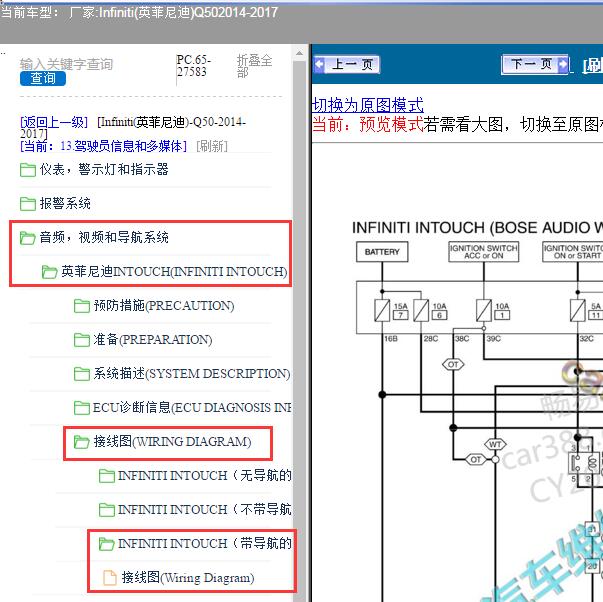Select 准备(PREPARATION) tree row
Viewport: 603px width, 602px height.
pyautogui.click(x=153, y=340)
